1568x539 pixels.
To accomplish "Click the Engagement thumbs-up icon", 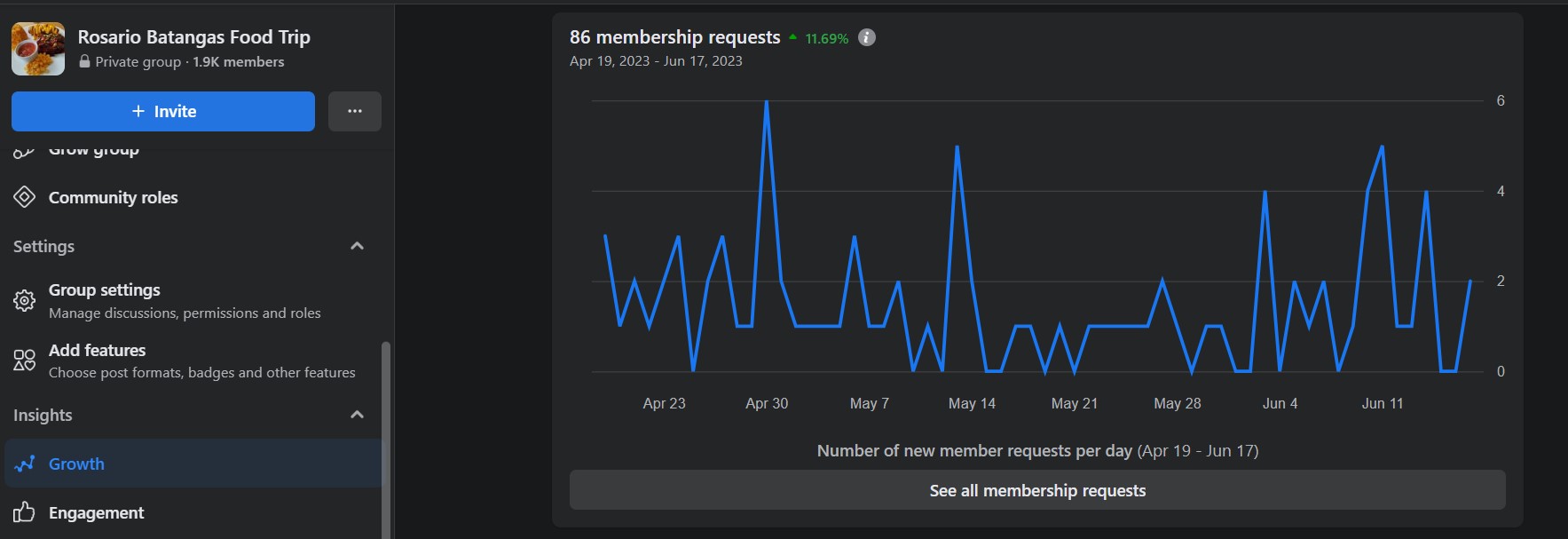I will tap(25, 512).
